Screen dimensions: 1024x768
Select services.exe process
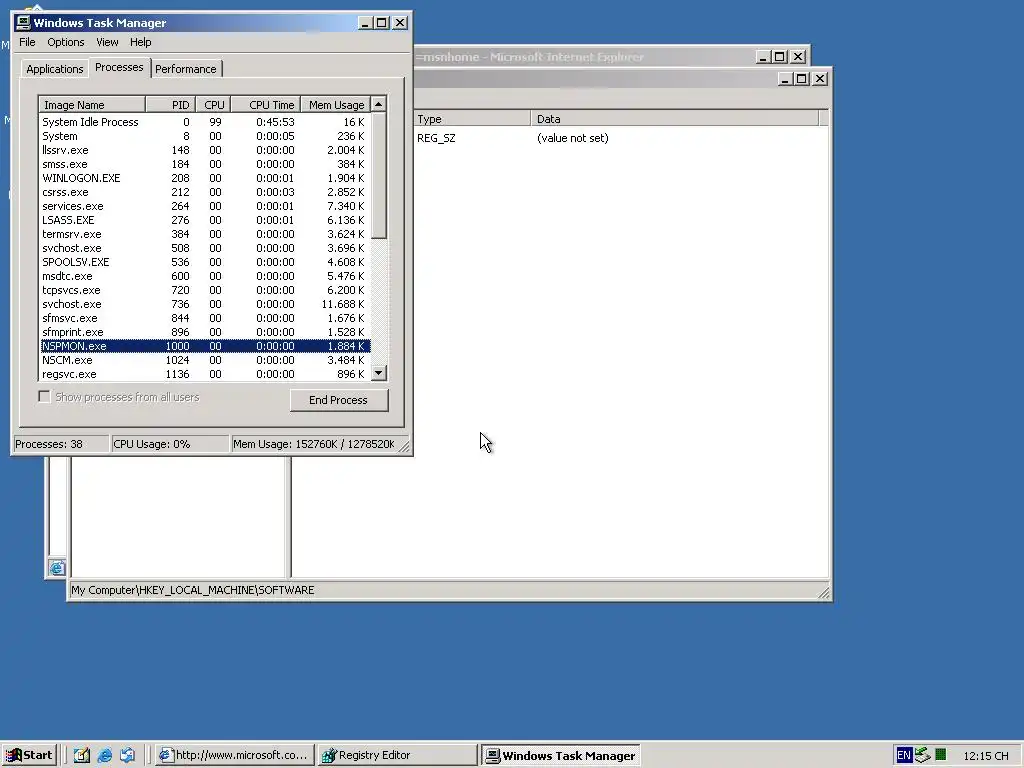click(205, 206)
